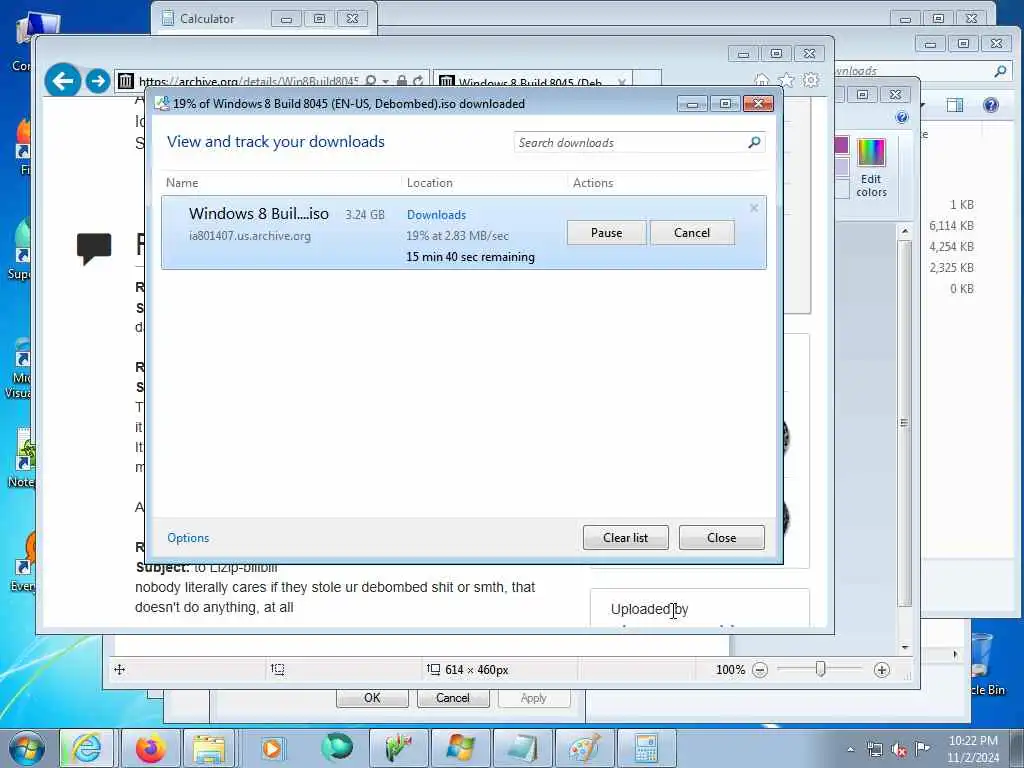Select the 6,114 KB file row in Explorer
This screenshot has height=768, width=1024.
(951, 226)
